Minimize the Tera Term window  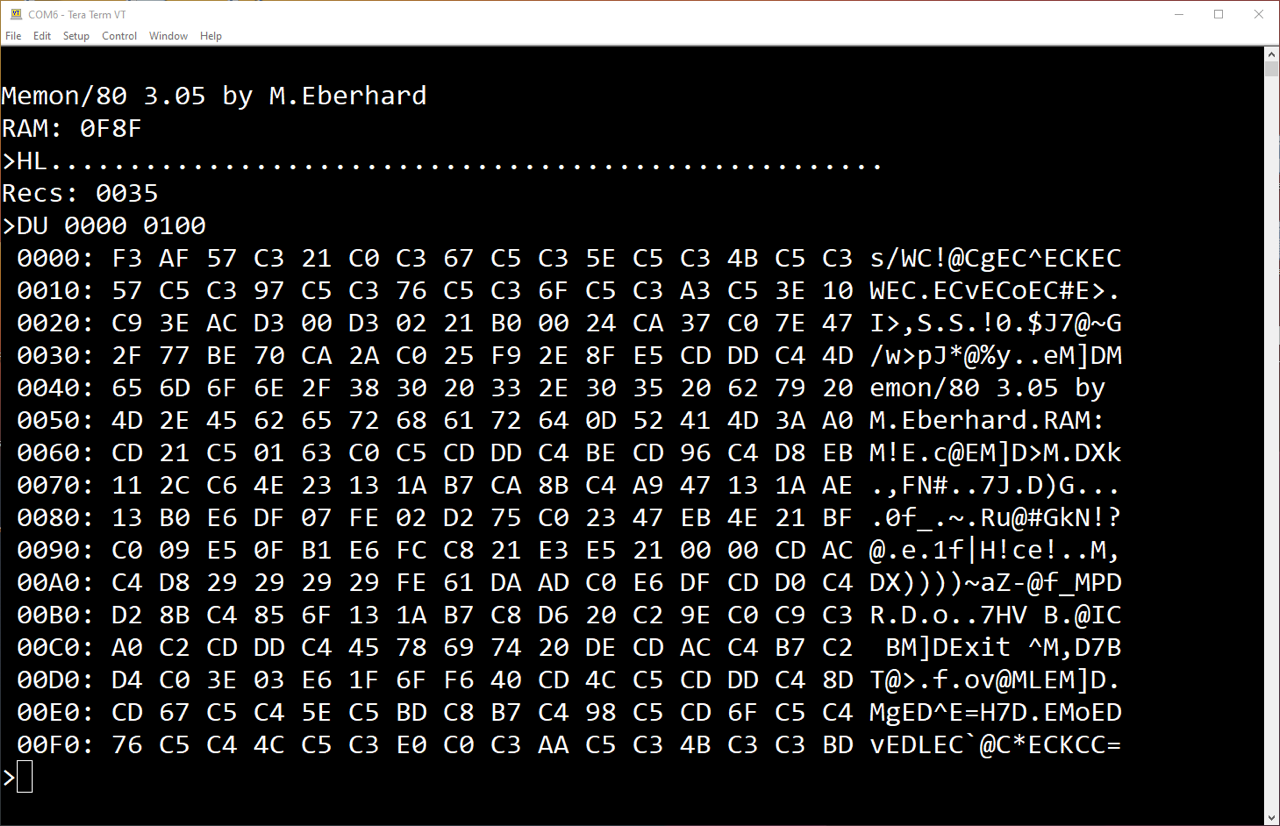click(1172, 14)
